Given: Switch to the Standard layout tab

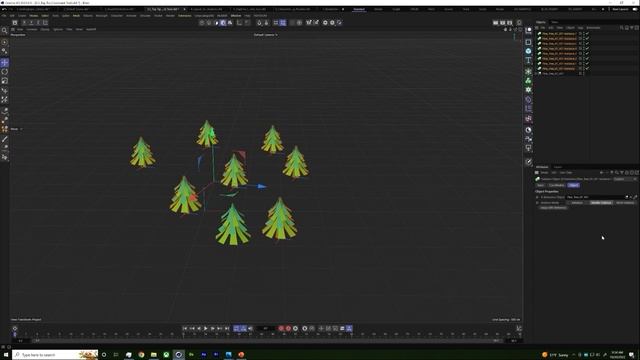Looking at the screenshot, I should 359,9.
